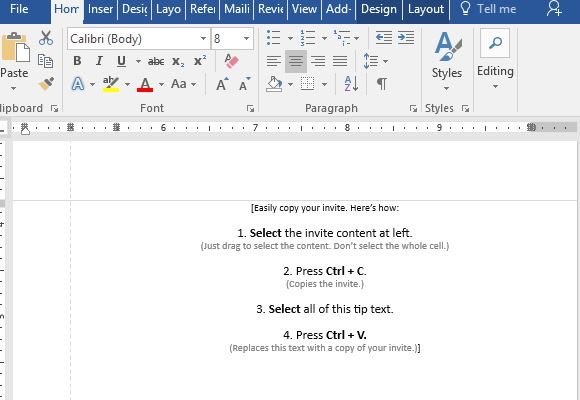Image resolution: width=580 pixels, height=400 pixels.
Task: Switch to the References tab
Action: [203, 9]
